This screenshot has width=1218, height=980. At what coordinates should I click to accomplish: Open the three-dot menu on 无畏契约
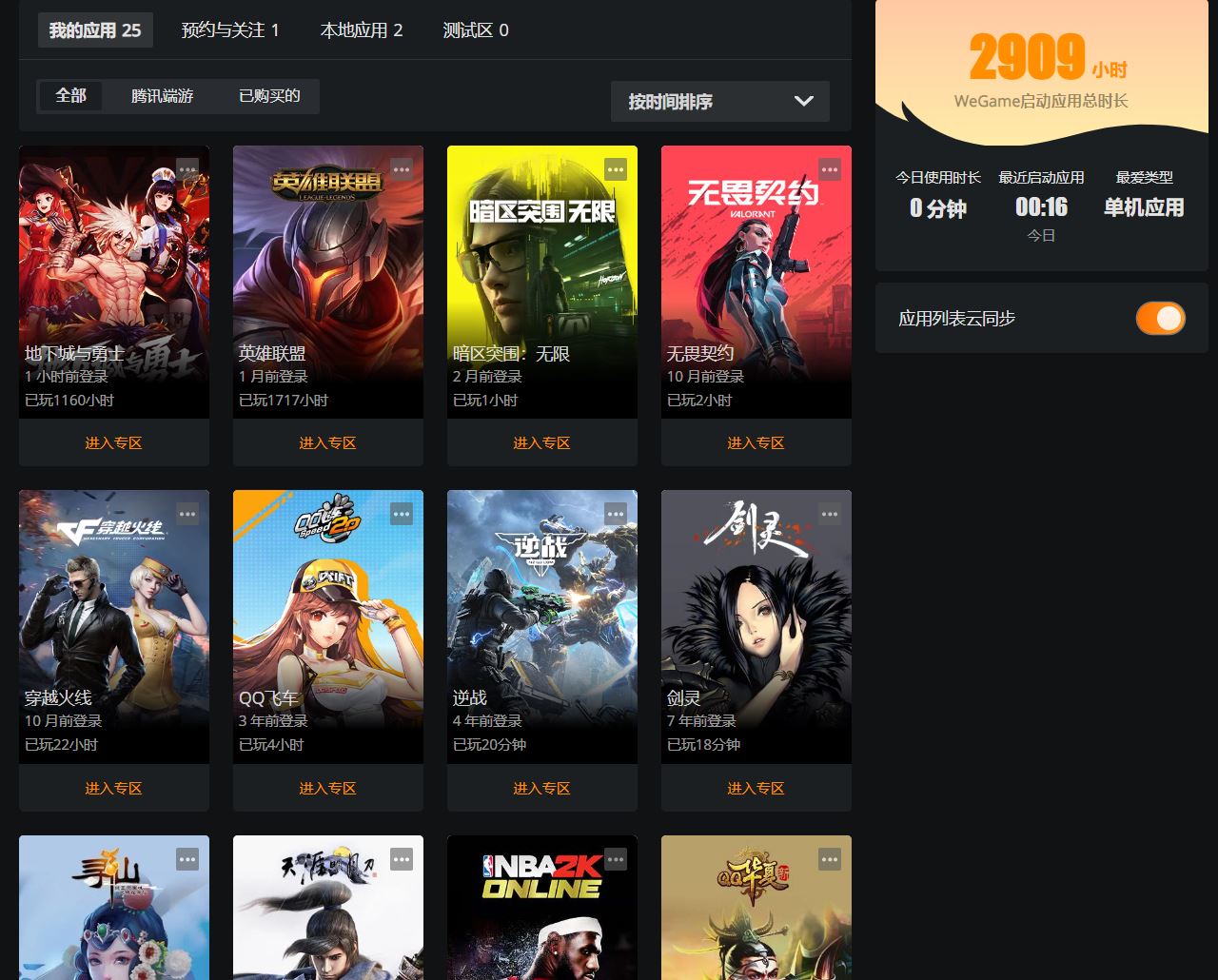point(830,169)
